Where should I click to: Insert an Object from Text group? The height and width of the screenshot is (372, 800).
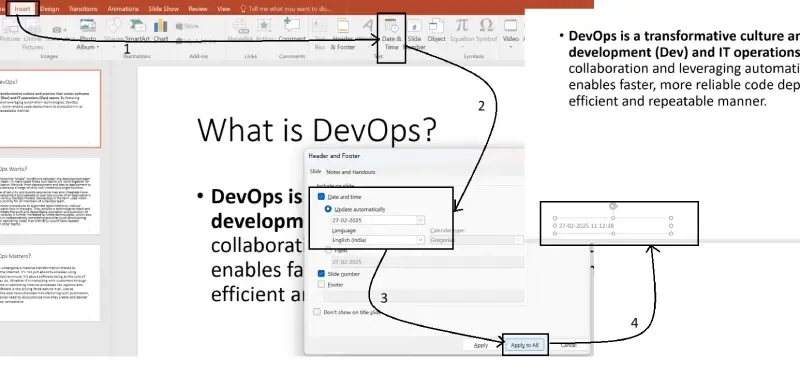point(436,31)
